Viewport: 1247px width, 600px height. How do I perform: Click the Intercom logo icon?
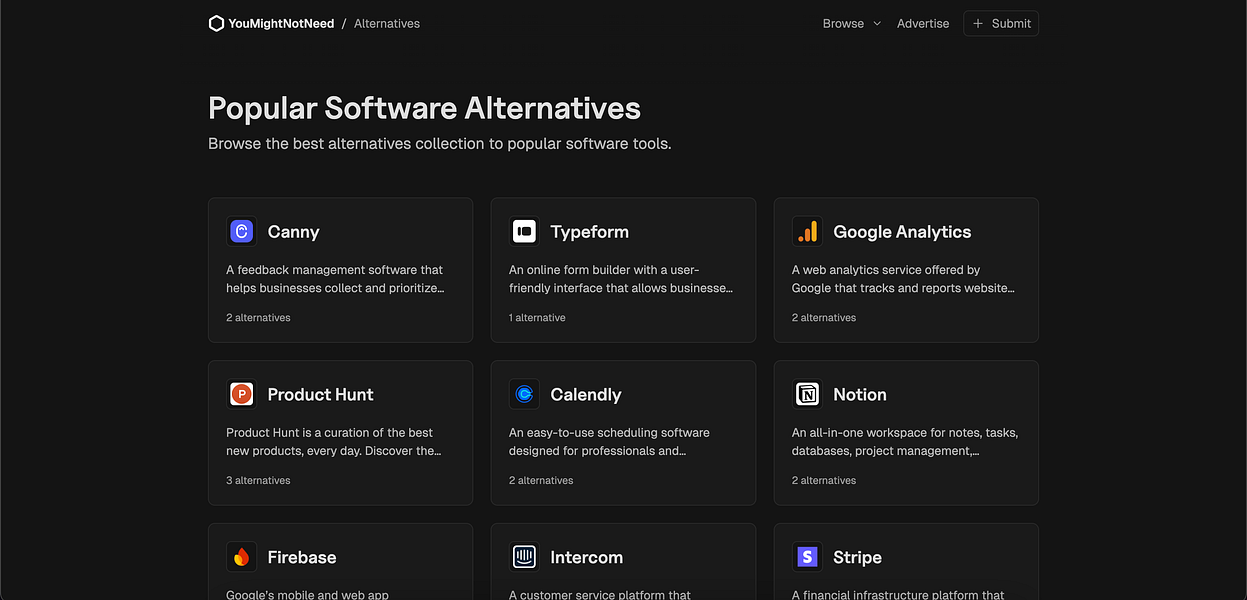point(524,558)
